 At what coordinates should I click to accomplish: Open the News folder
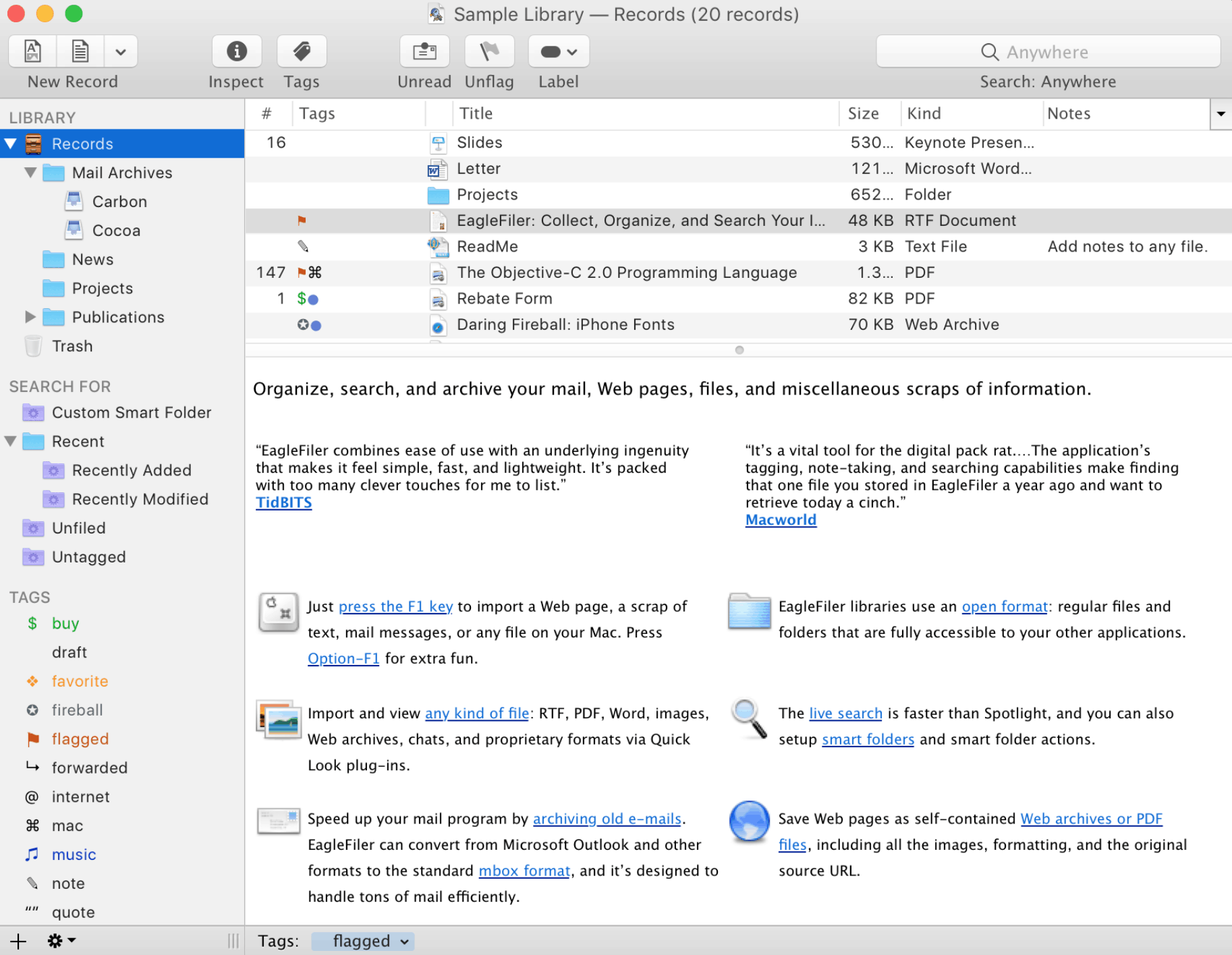point(92,260)
